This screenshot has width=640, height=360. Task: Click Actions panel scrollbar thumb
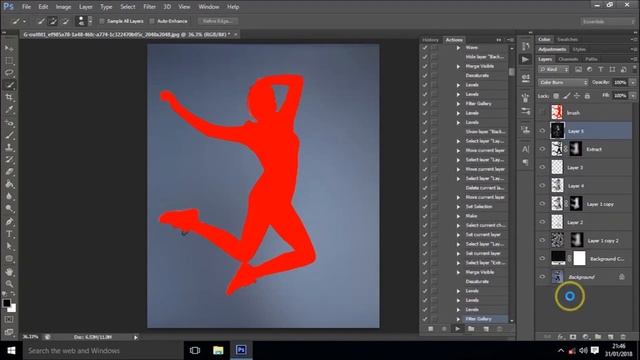pyautogui.click(x=511, y=72)
